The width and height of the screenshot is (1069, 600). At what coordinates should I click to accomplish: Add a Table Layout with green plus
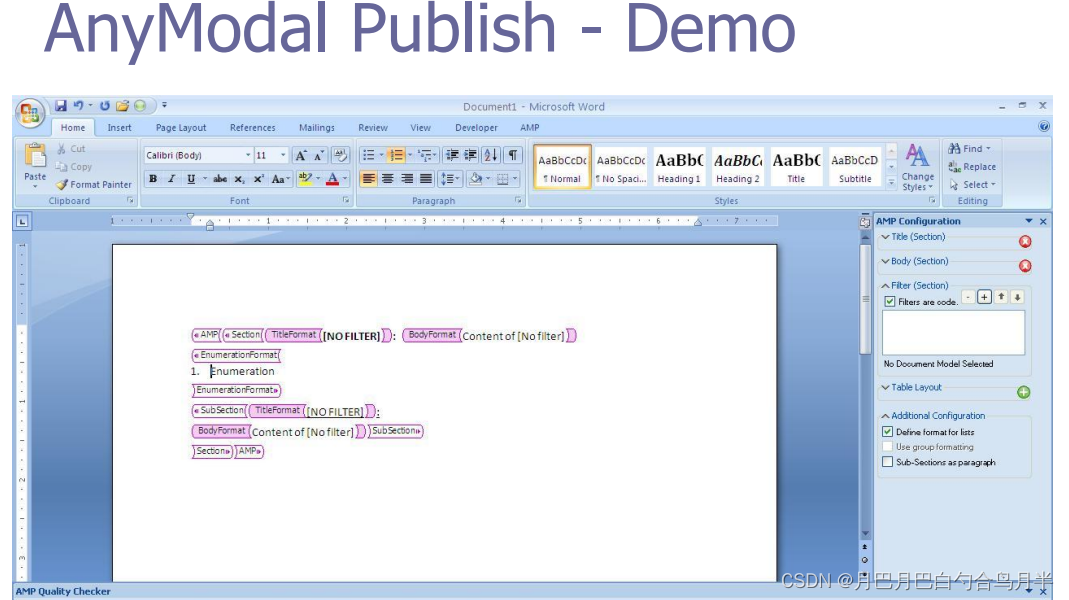tap(1023, 392)
